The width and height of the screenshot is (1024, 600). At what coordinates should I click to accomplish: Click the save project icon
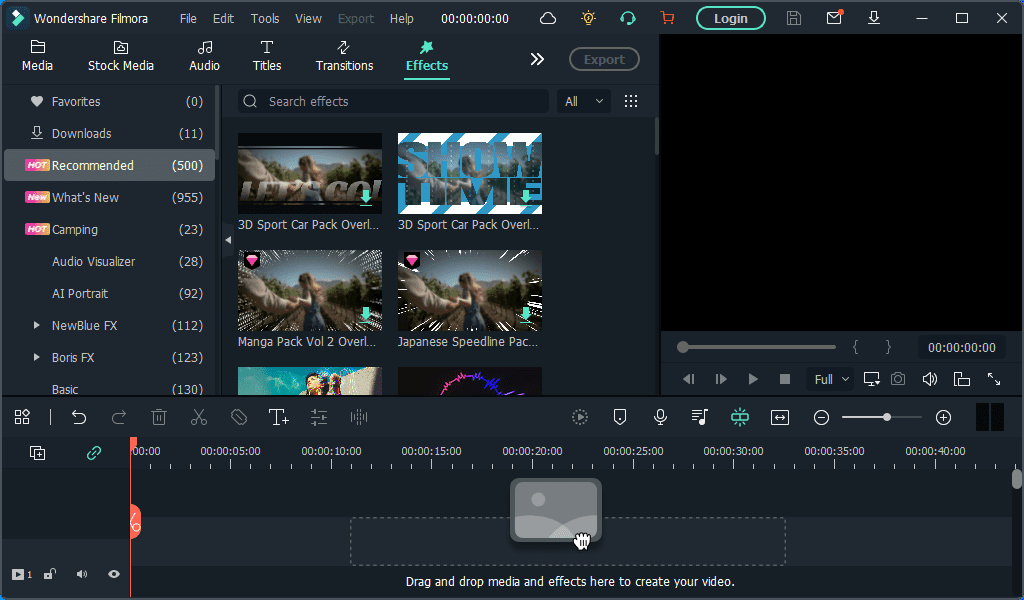pyautogui.click(x=793, y=18)
